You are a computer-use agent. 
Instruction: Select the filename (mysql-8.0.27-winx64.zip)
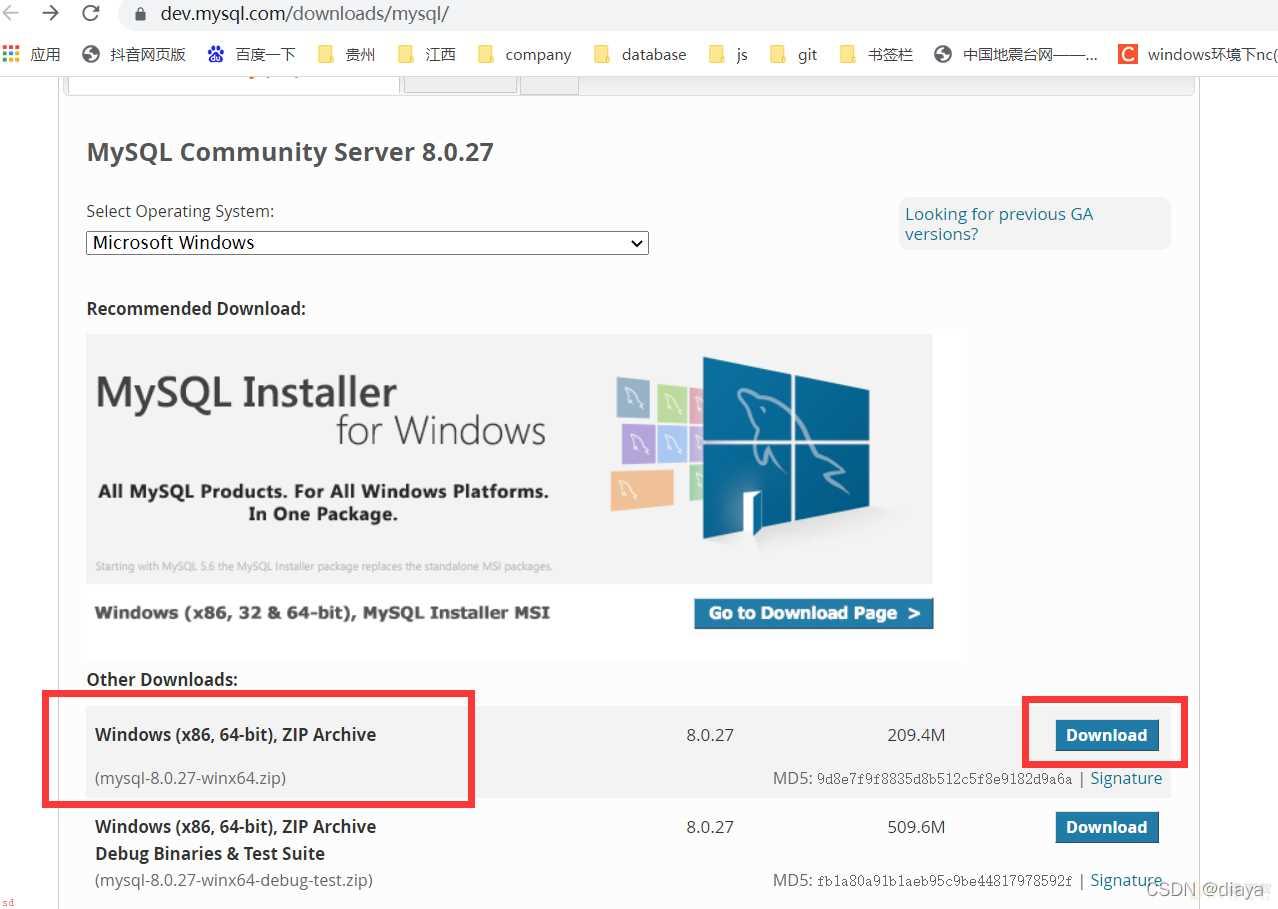[190, 778]
